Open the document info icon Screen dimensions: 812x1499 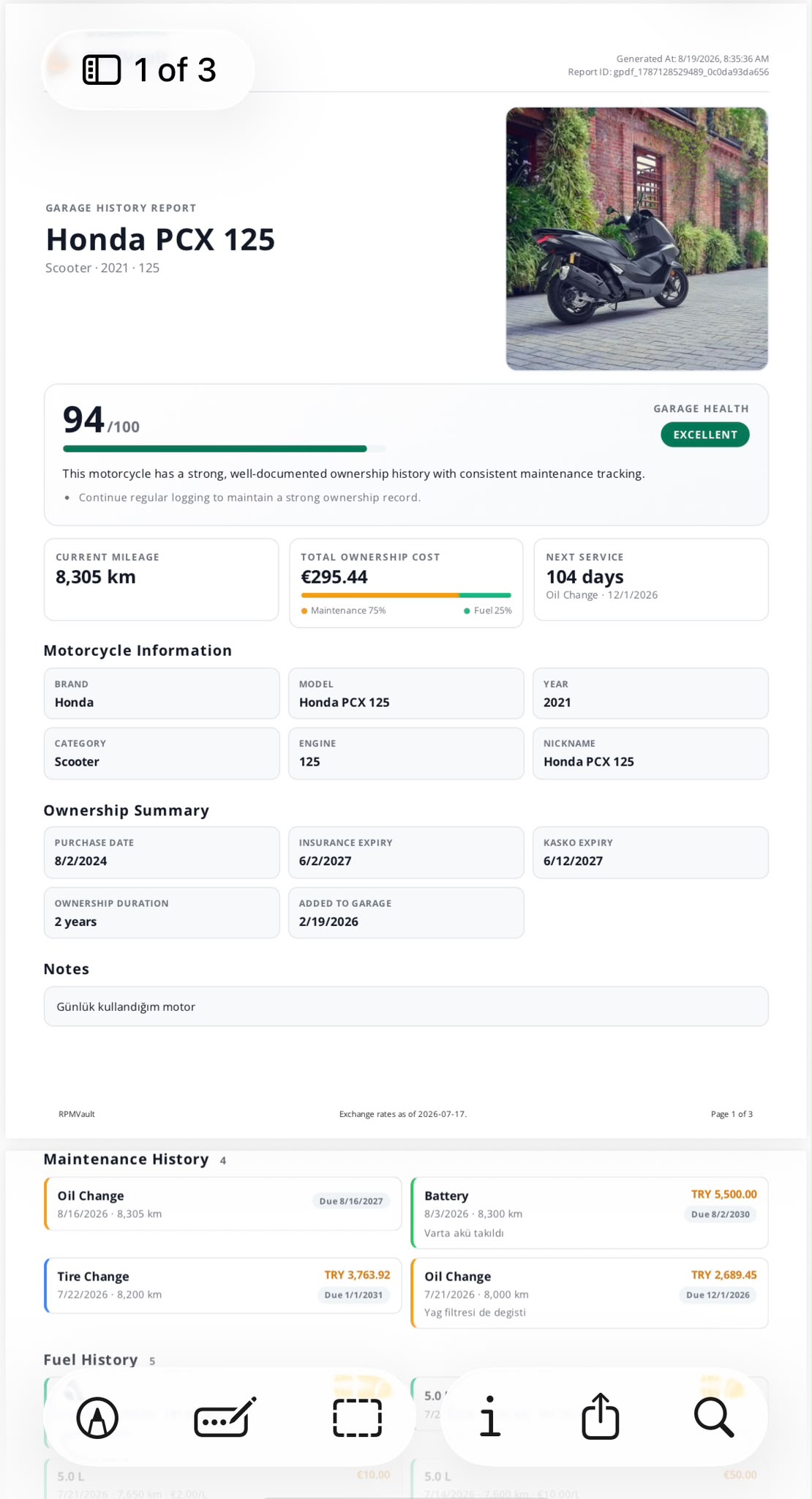coord(490,1416)
